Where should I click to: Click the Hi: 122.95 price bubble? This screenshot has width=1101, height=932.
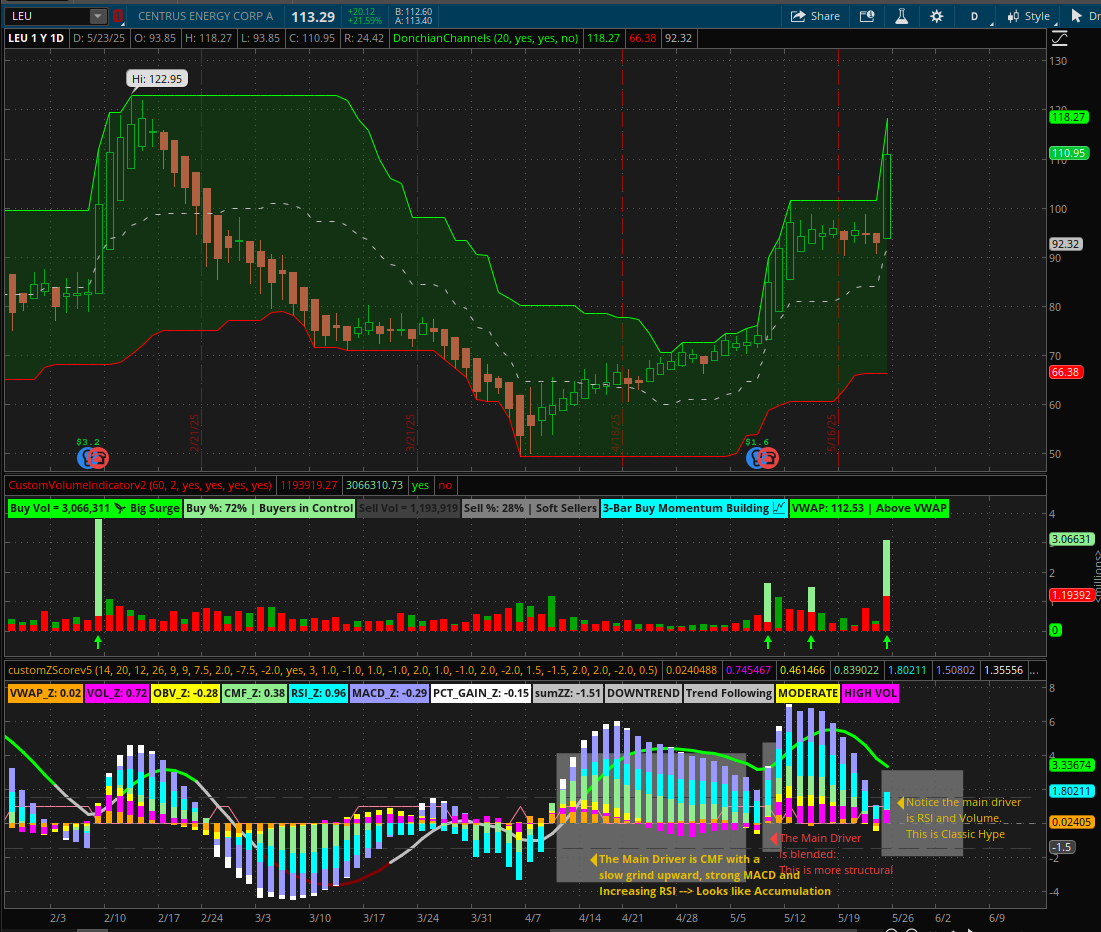(x=157, y=79)
